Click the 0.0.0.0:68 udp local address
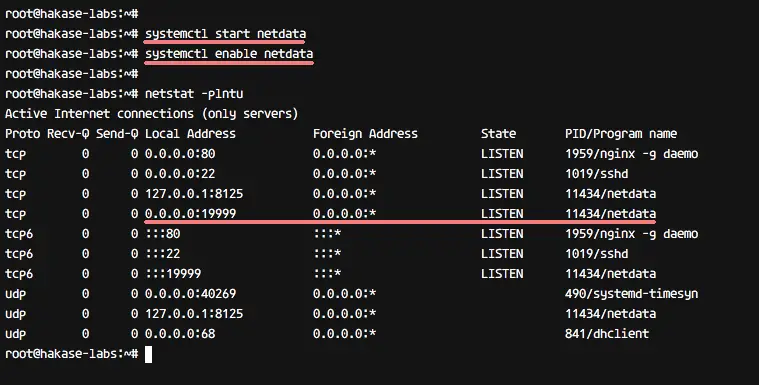This screenshot has width=759, height=385. [x=180, y=334]
